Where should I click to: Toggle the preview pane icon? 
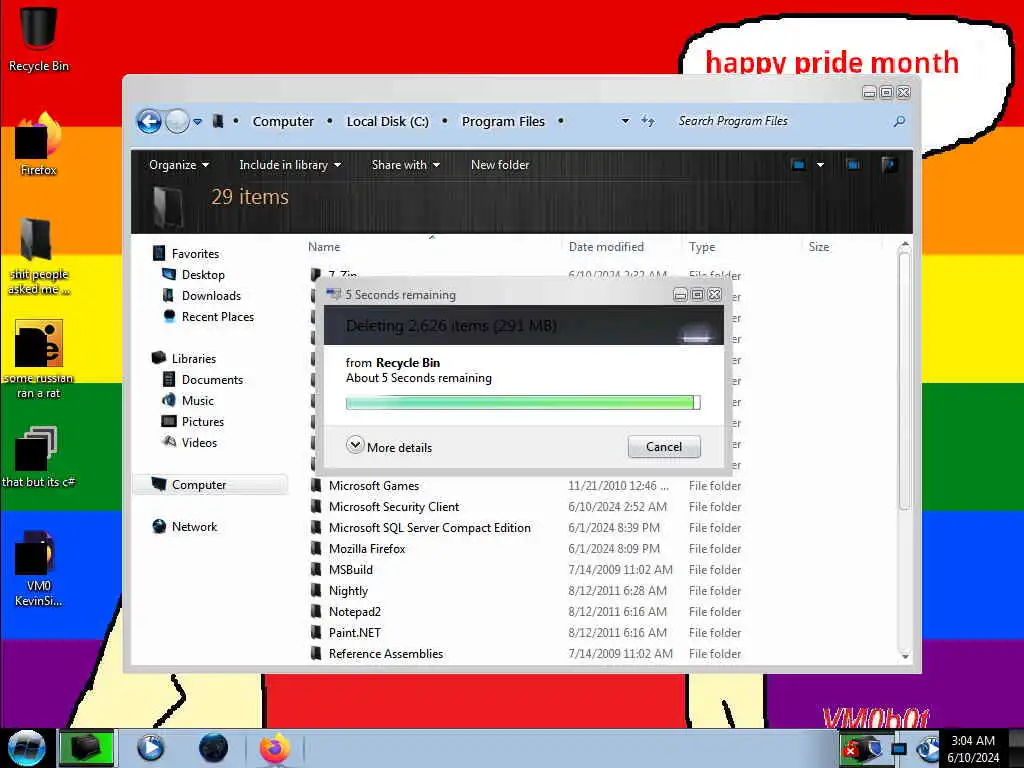(853, 165)
